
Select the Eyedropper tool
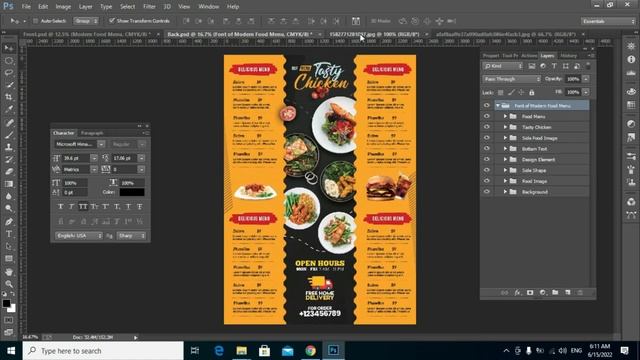pos(9,109)
